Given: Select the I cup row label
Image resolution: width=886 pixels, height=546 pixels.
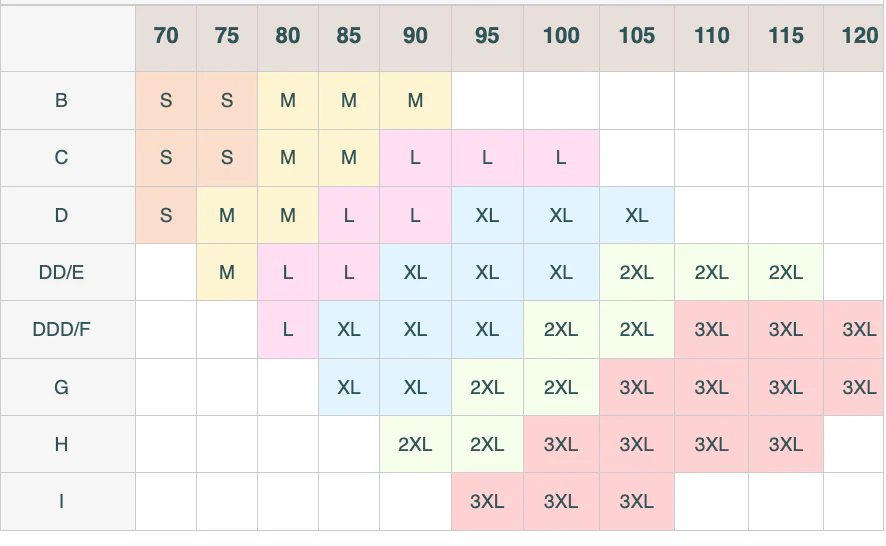Looking at the screenshot, I should (x=62, y=501).
